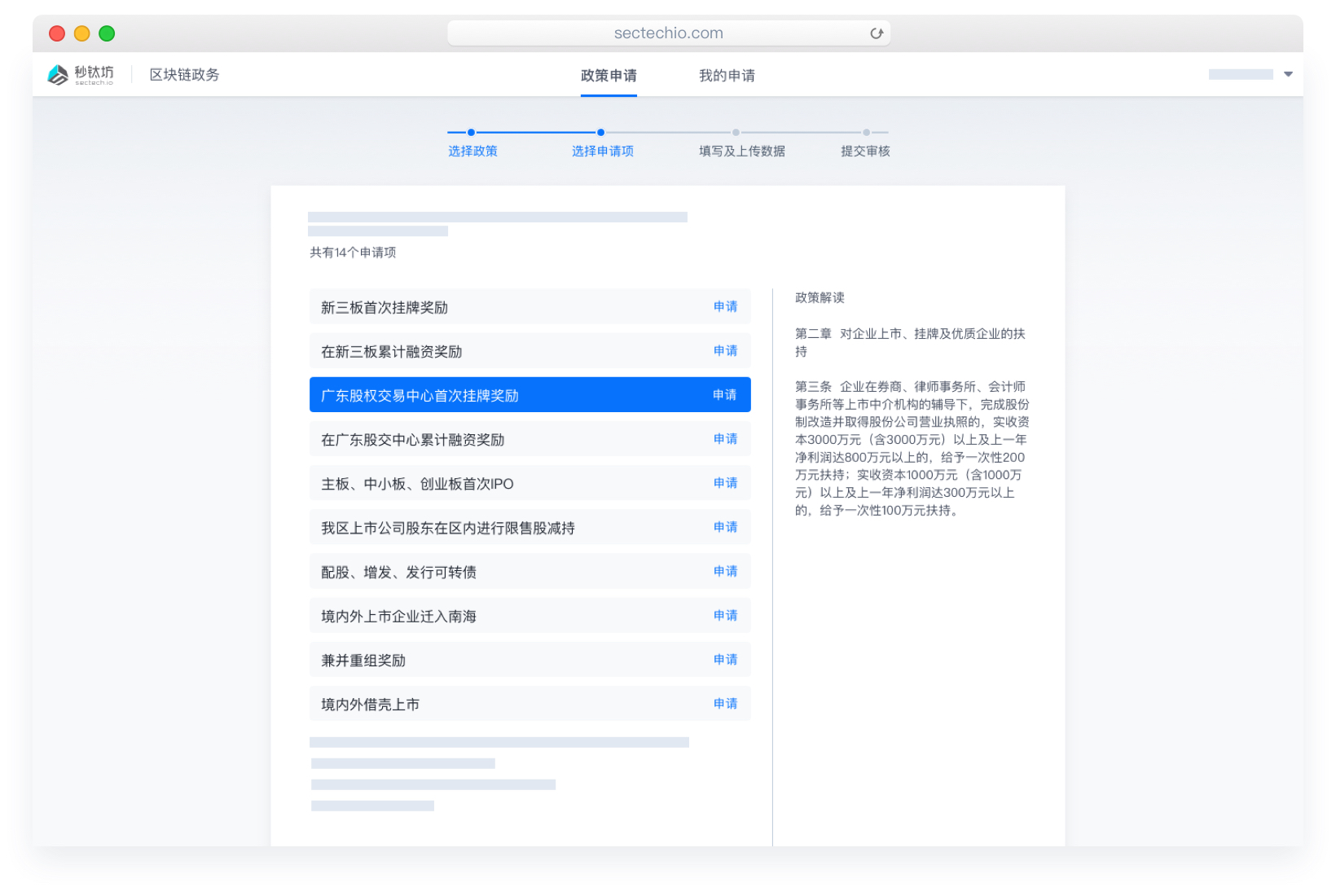1336x896 pixels.
Task: Open the 兼并重组奖励 application item
Action: (x=363, y=661)
